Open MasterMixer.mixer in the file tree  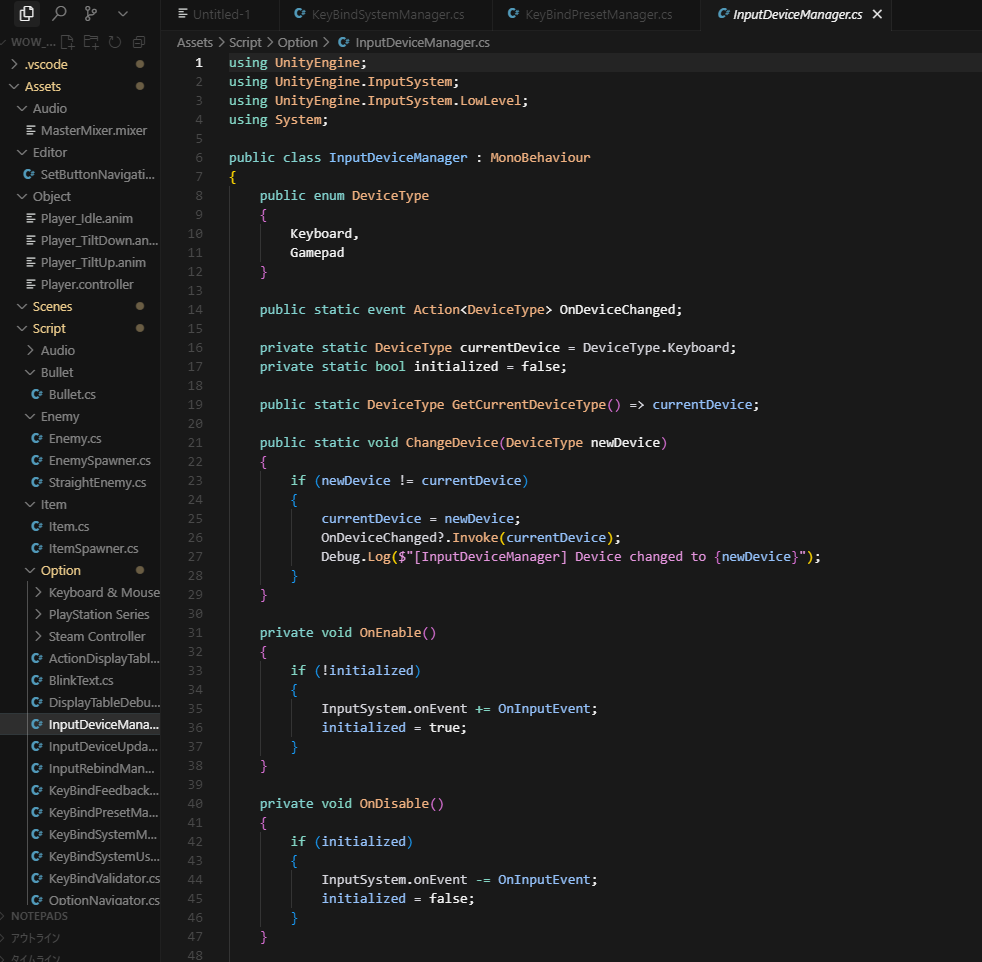tap(93, 130)
